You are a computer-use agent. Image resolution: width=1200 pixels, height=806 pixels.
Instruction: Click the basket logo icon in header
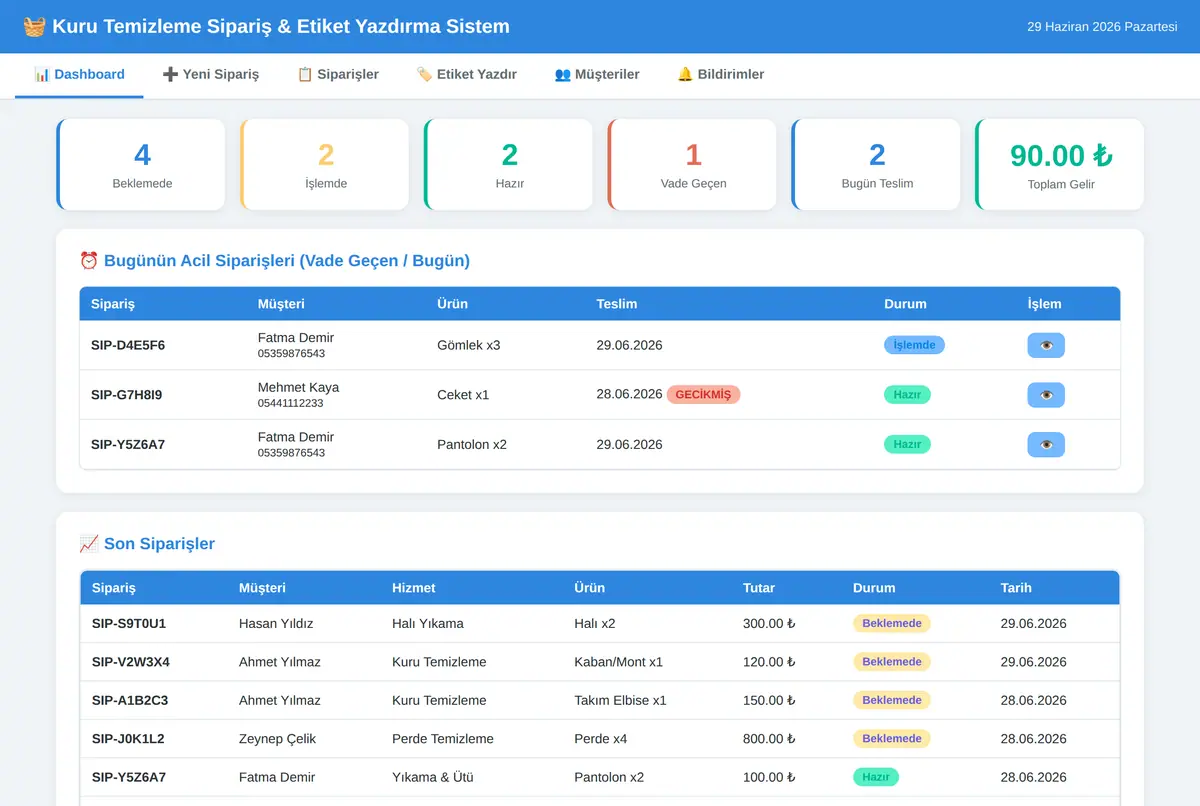point(34,27)
